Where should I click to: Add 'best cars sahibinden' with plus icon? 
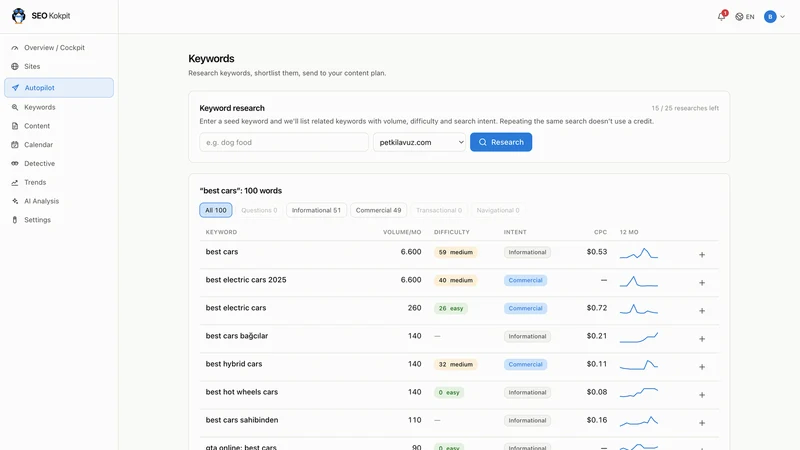point(702,423)
